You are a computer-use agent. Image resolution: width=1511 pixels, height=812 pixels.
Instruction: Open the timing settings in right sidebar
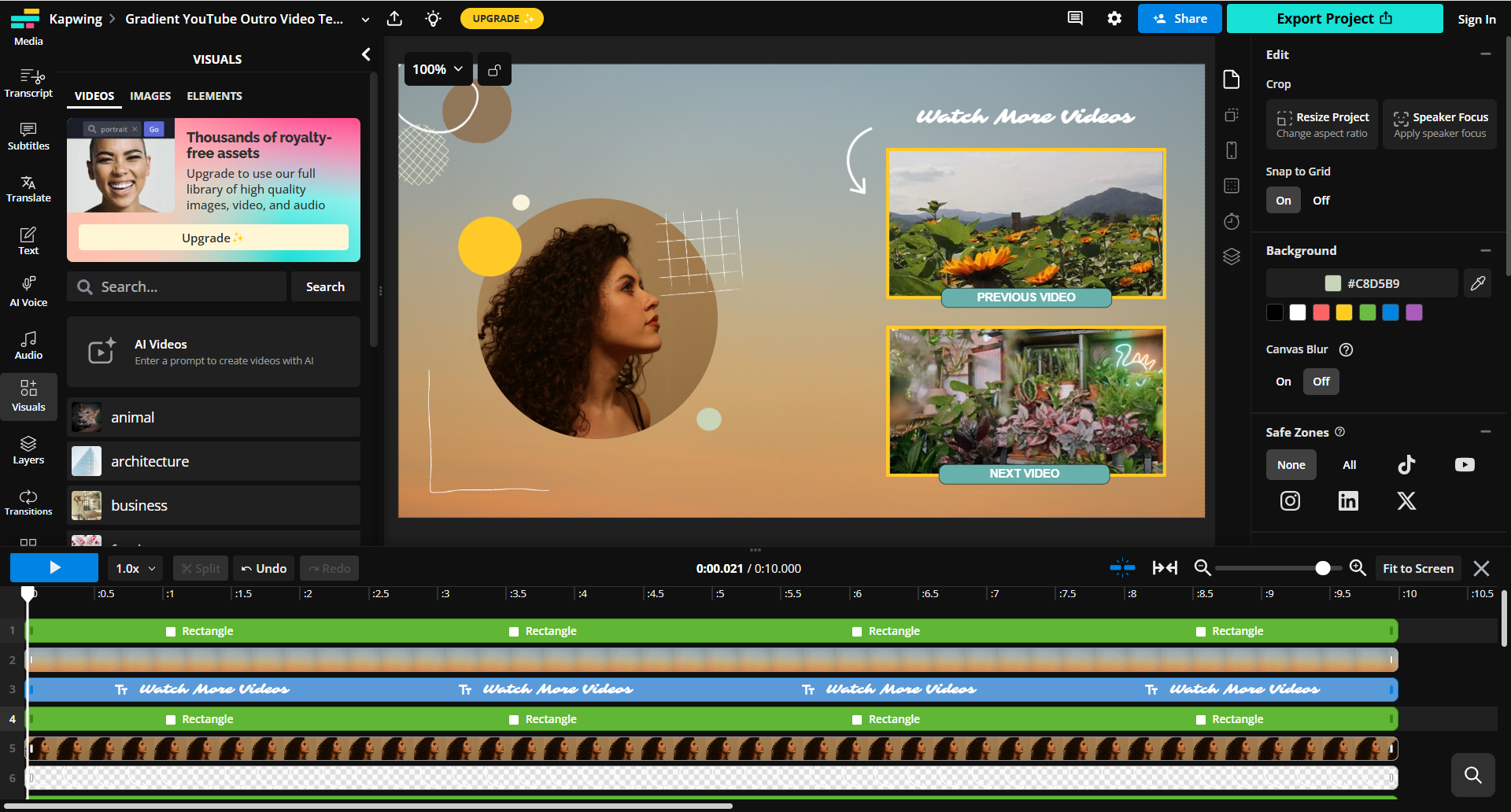pos(1232,221)
